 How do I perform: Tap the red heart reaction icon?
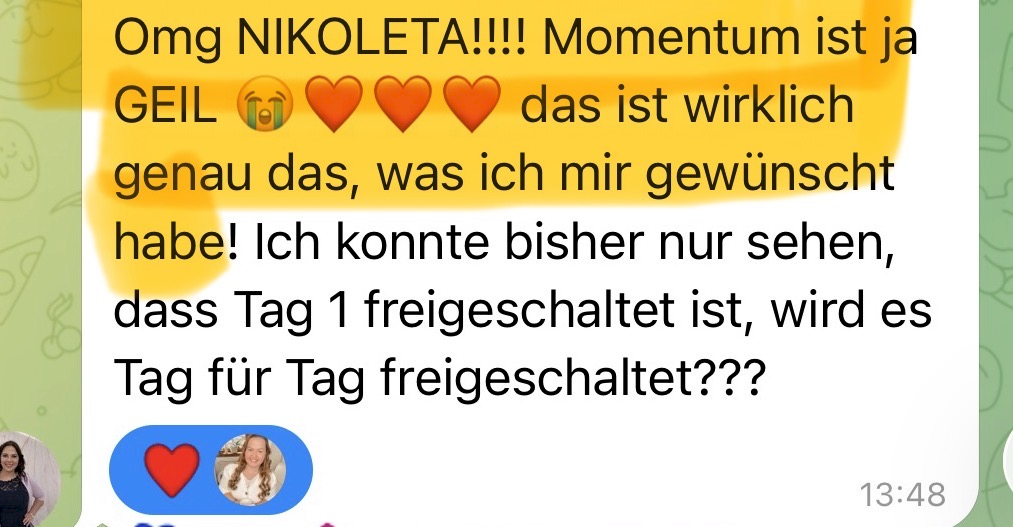coord(171,470)
